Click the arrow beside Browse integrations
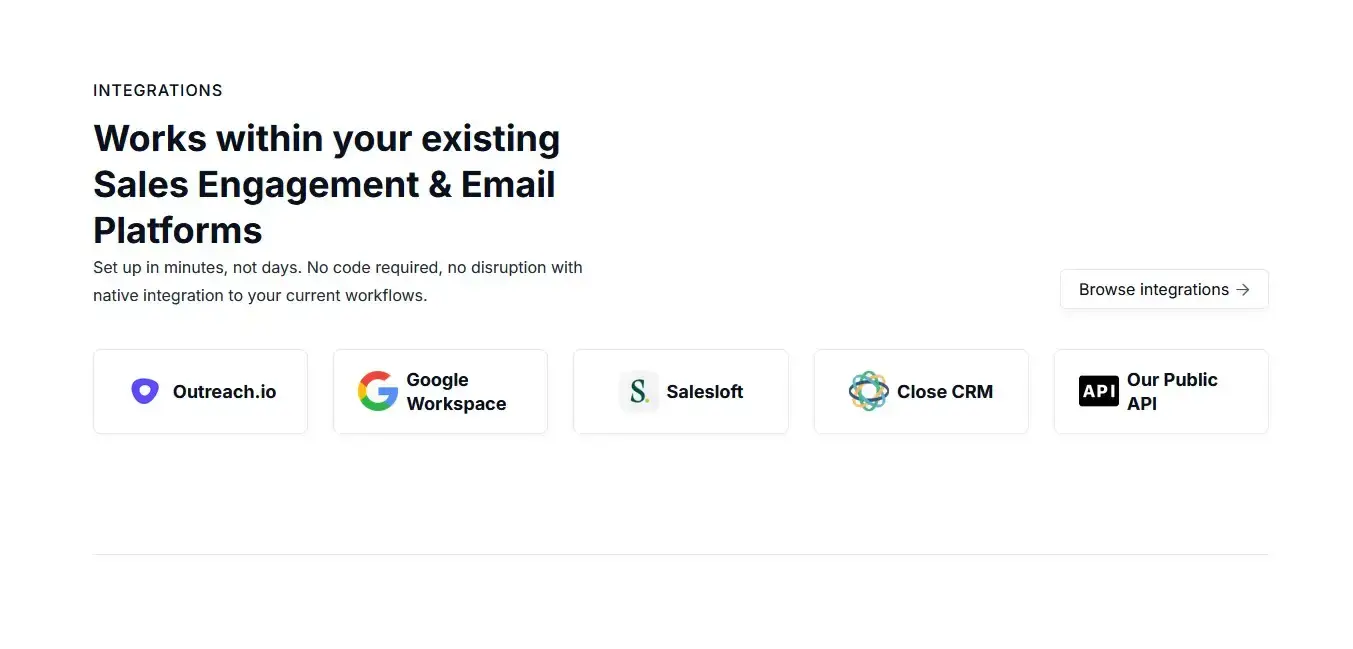 [1243, 289]
